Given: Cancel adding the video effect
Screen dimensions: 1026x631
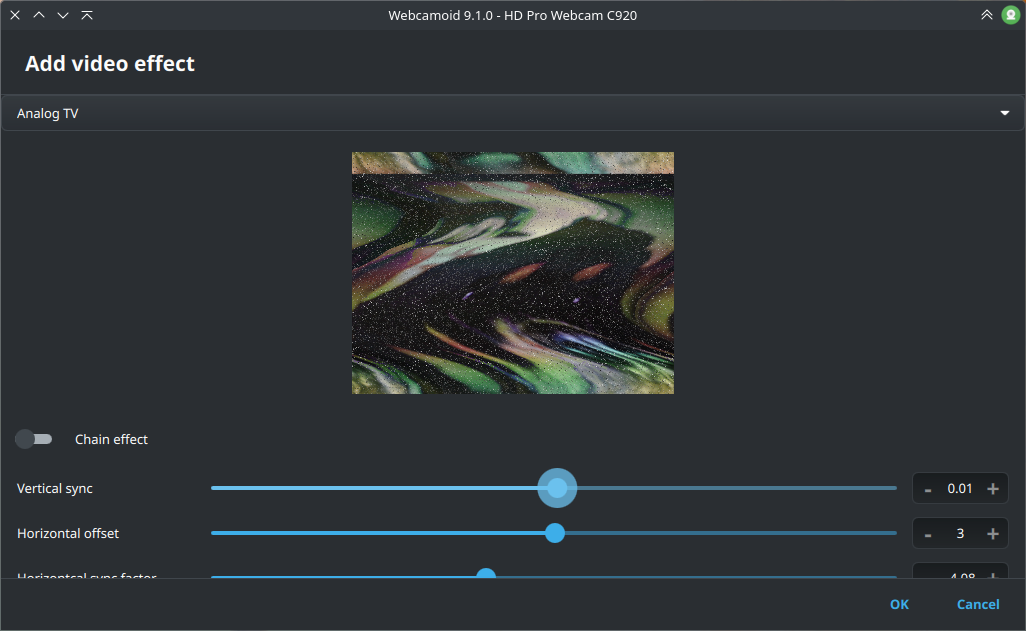Looking at the screenshot, I should click(x=977, y=604).
